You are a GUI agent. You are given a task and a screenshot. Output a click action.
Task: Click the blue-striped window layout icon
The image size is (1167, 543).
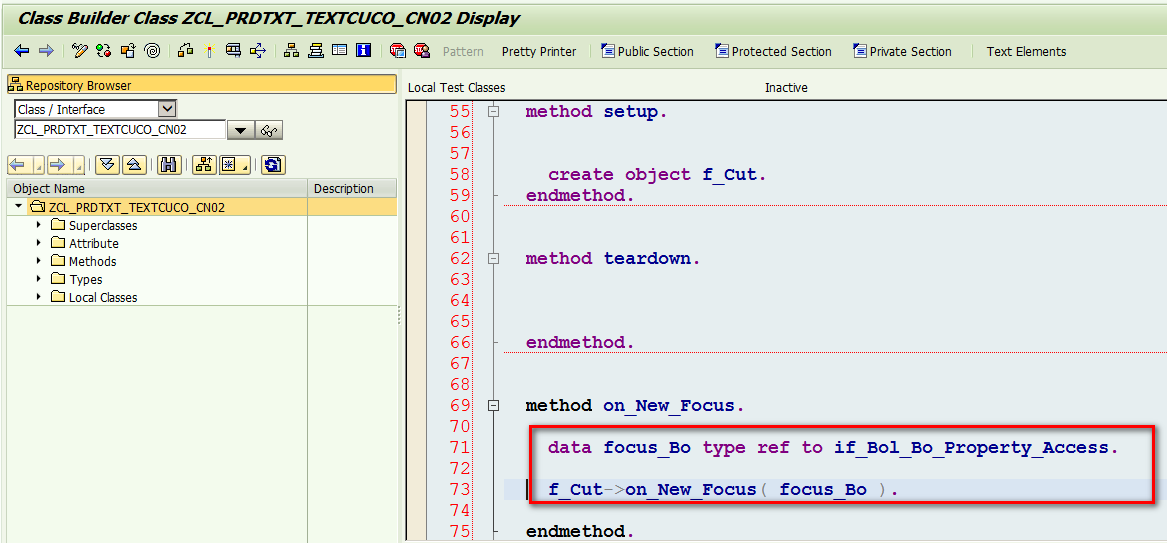339,51
